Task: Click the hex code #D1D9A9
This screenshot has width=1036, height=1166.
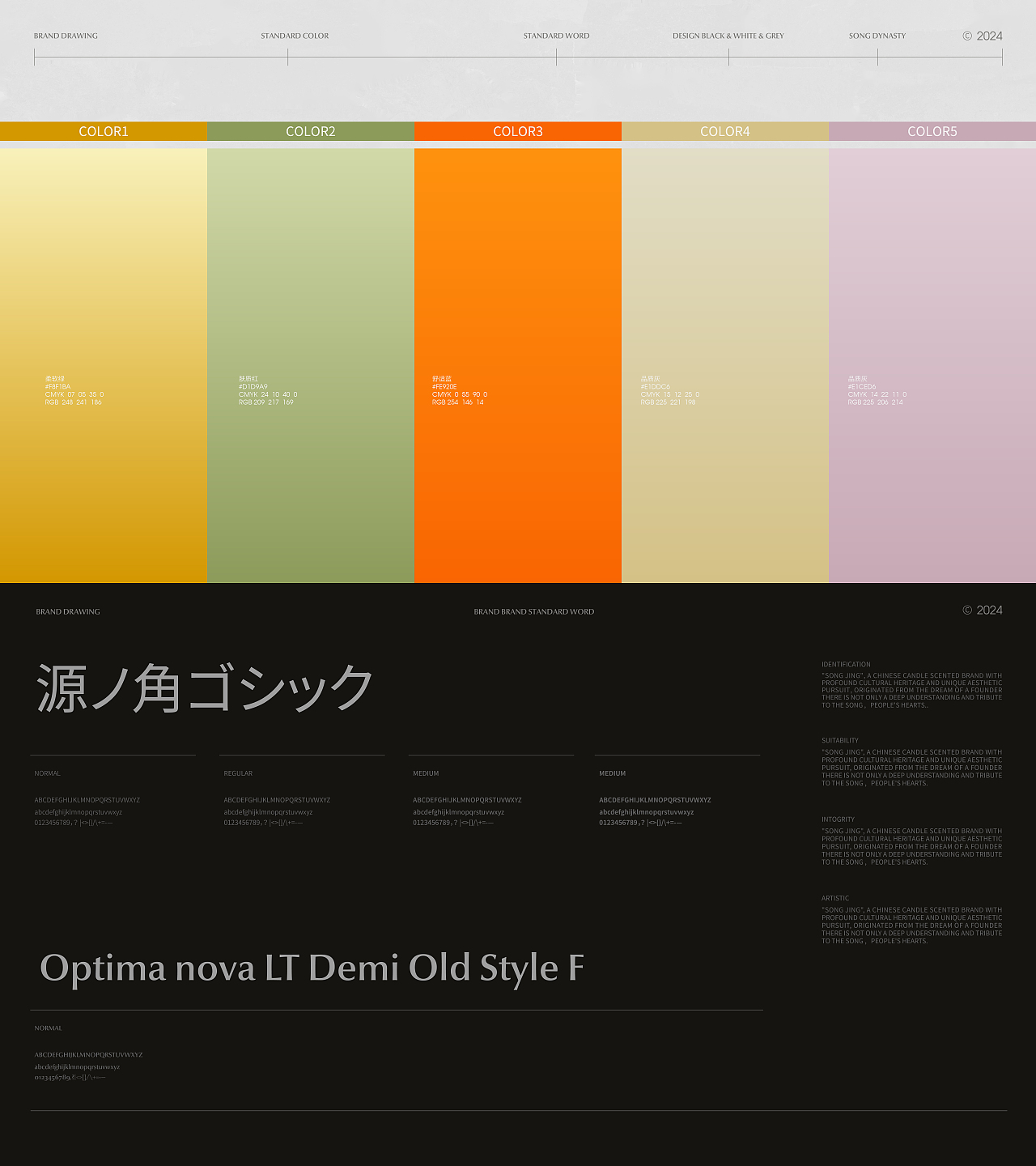Action: click(253, 387)
